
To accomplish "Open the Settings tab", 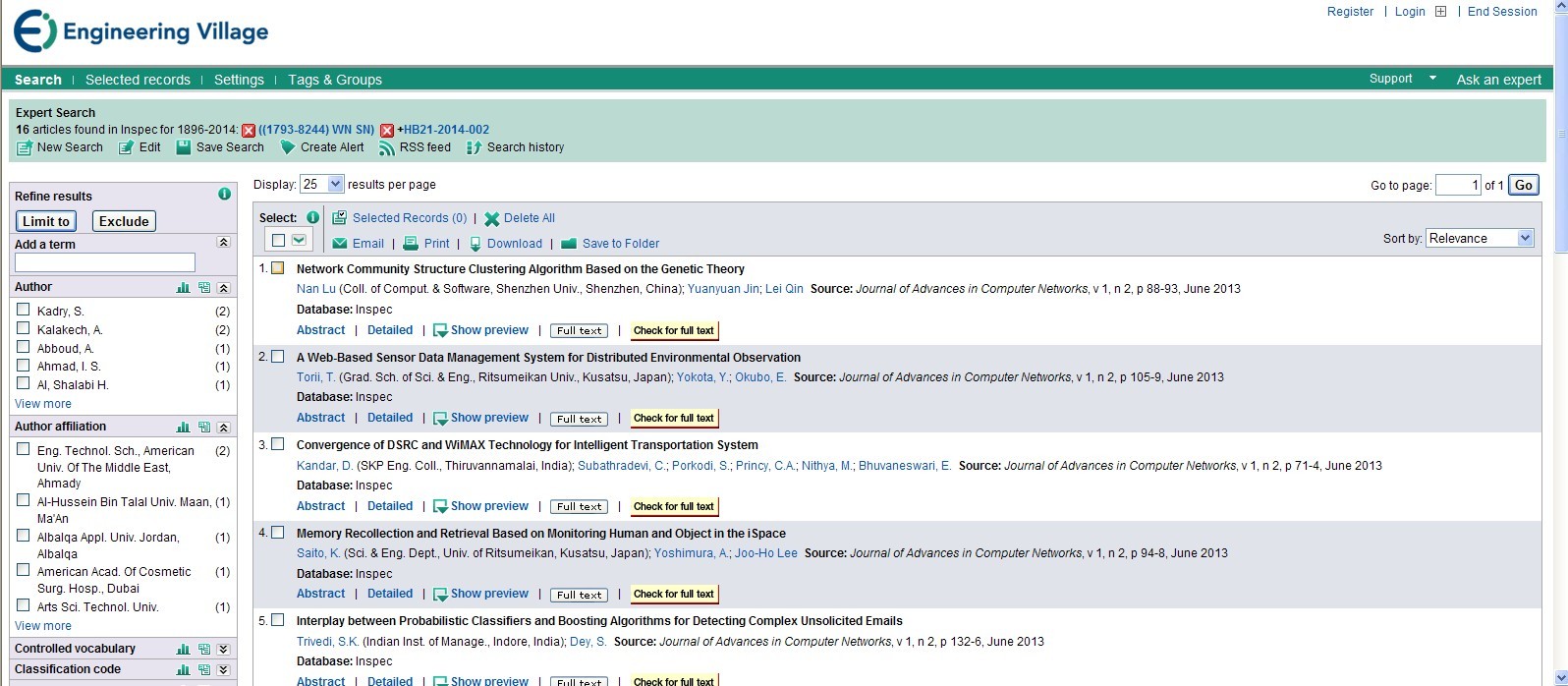I will 239,80.
